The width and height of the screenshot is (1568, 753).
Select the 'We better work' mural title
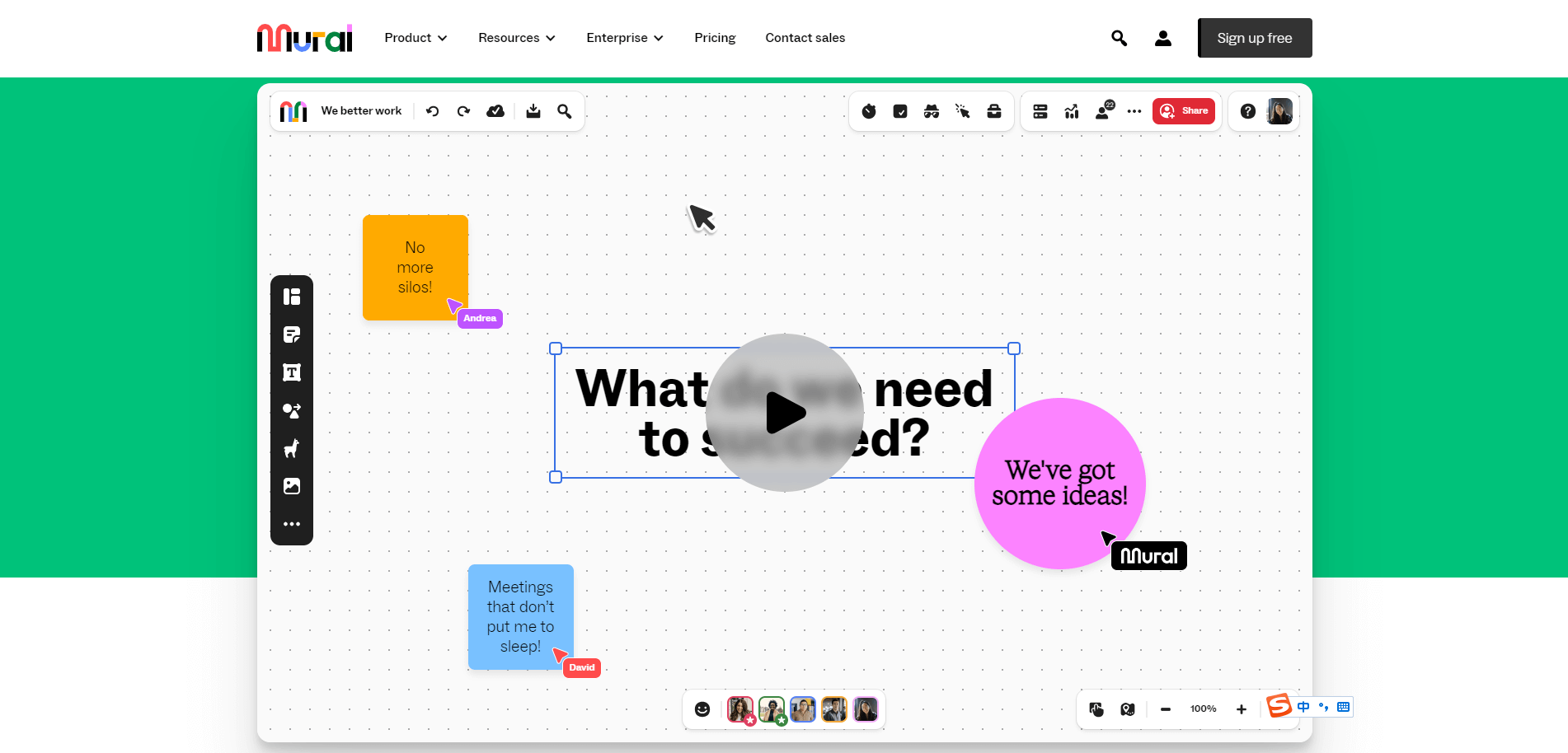tap(361, 111)
